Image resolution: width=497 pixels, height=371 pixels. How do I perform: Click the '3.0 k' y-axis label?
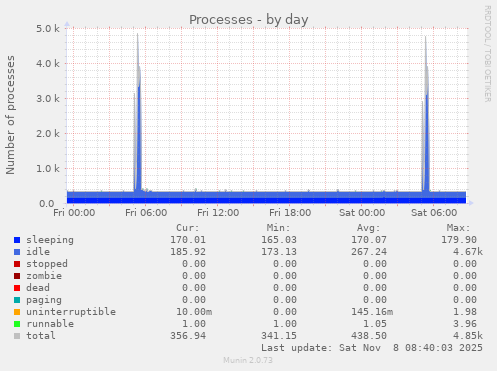pyautogui.click(x=48, y=99)
